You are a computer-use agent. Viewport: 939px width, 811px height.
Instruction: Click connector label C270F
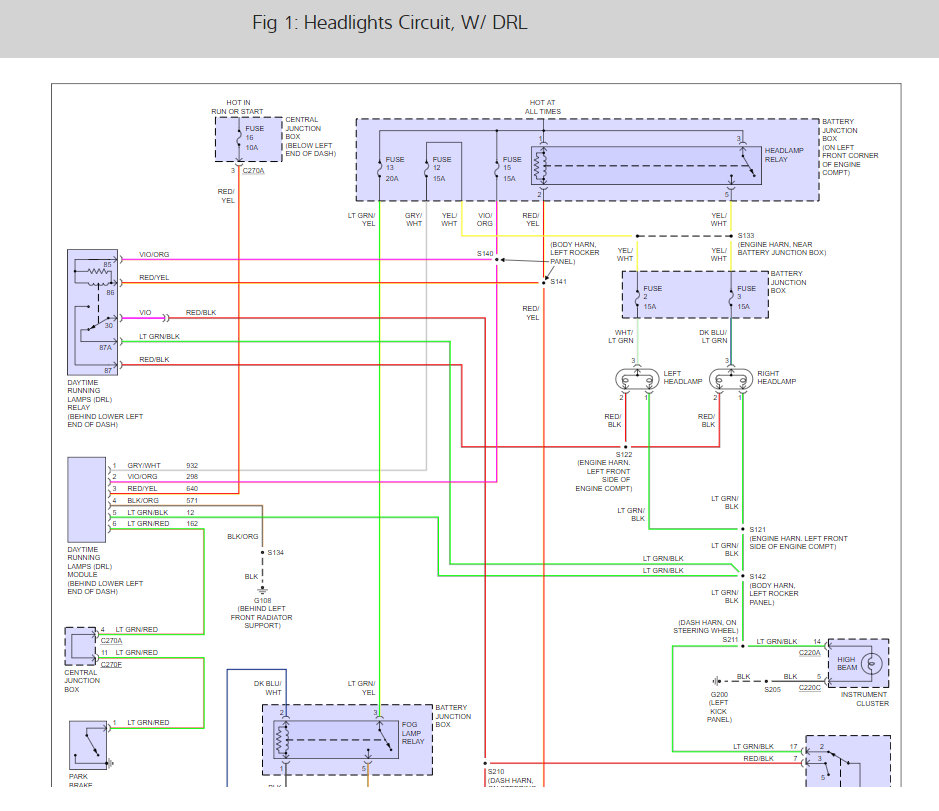111,664
